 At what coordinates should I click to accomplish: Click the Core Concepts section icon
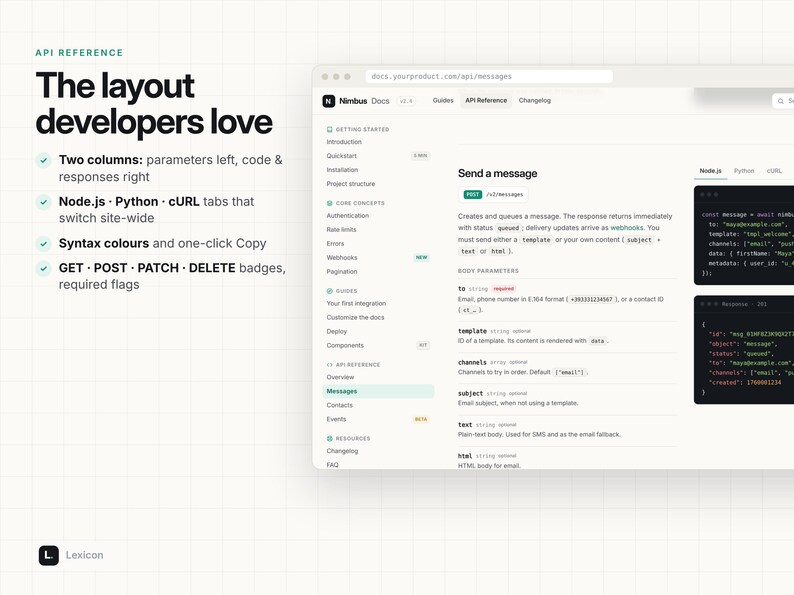click(330, 203)
